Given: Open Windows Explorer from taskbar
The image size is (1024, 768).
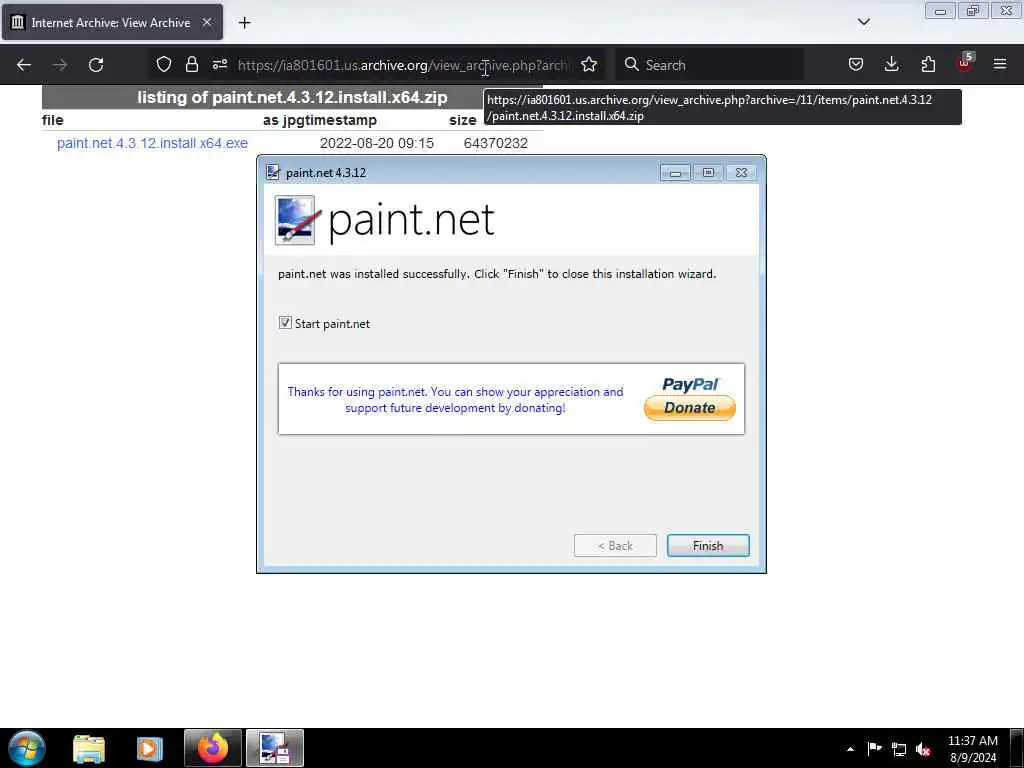Looking at the screenshot, I should (89, 748).
